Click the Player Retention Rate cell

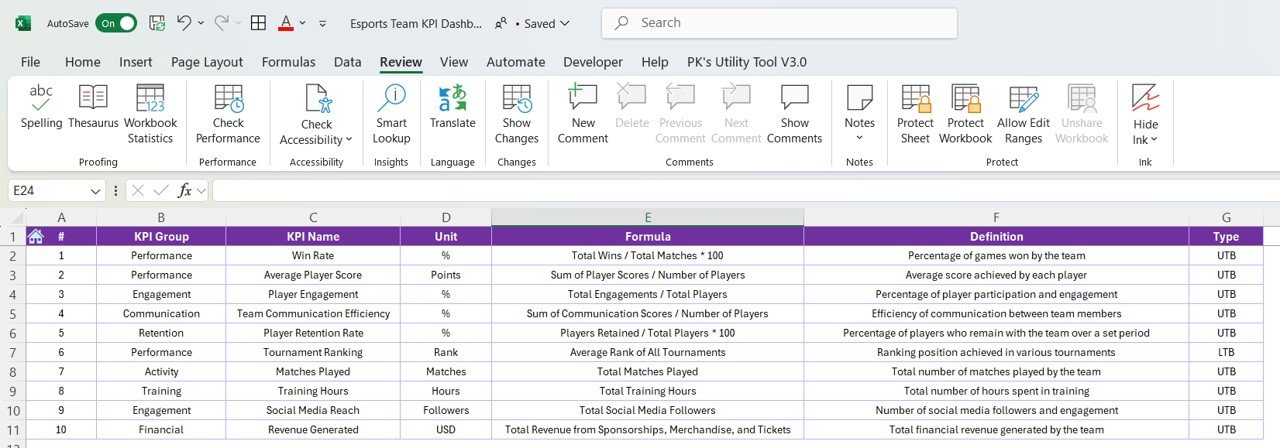click(313, 333)
